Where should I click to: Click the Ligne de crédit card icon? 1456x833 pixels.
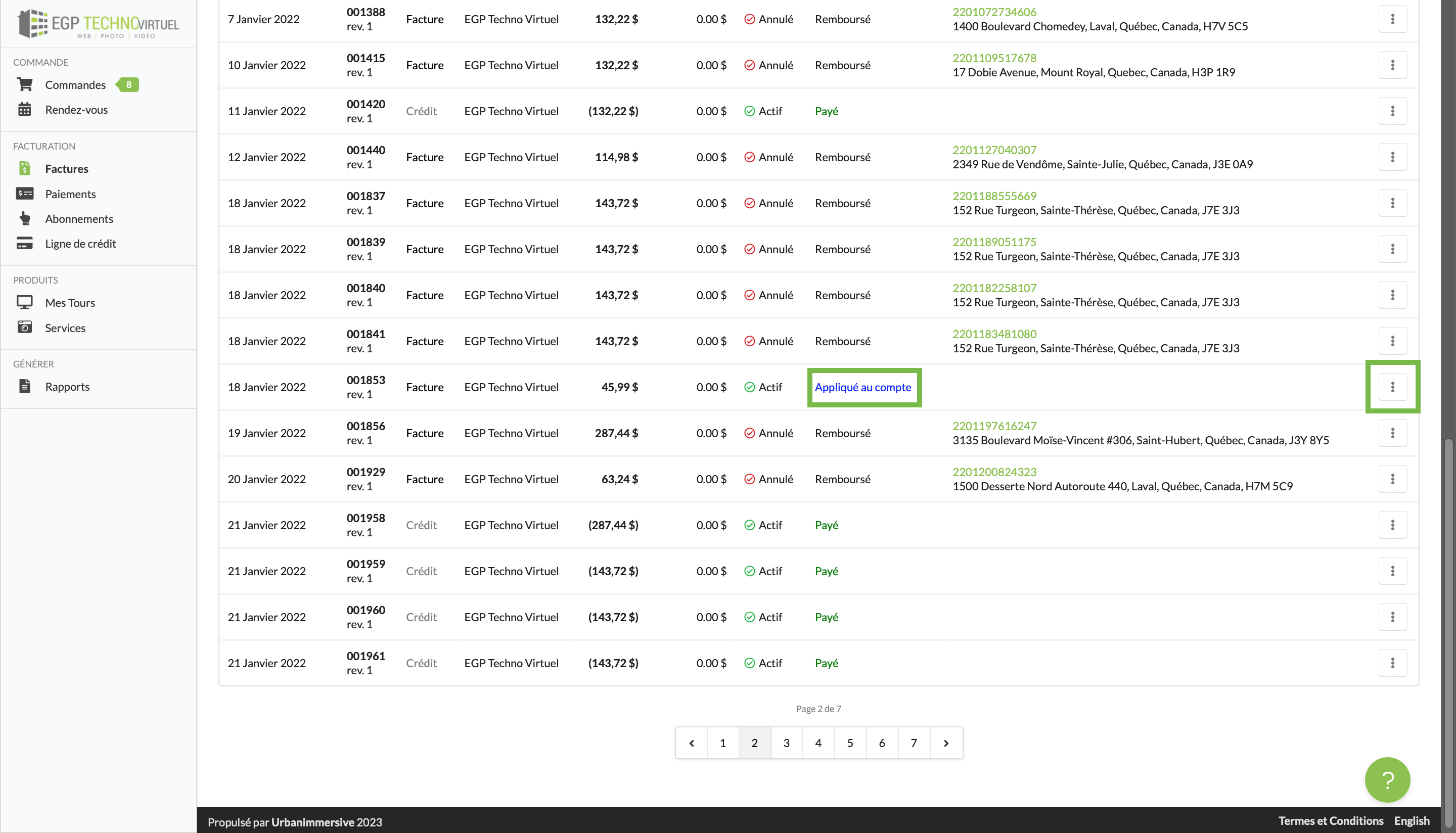coord(25,244)
